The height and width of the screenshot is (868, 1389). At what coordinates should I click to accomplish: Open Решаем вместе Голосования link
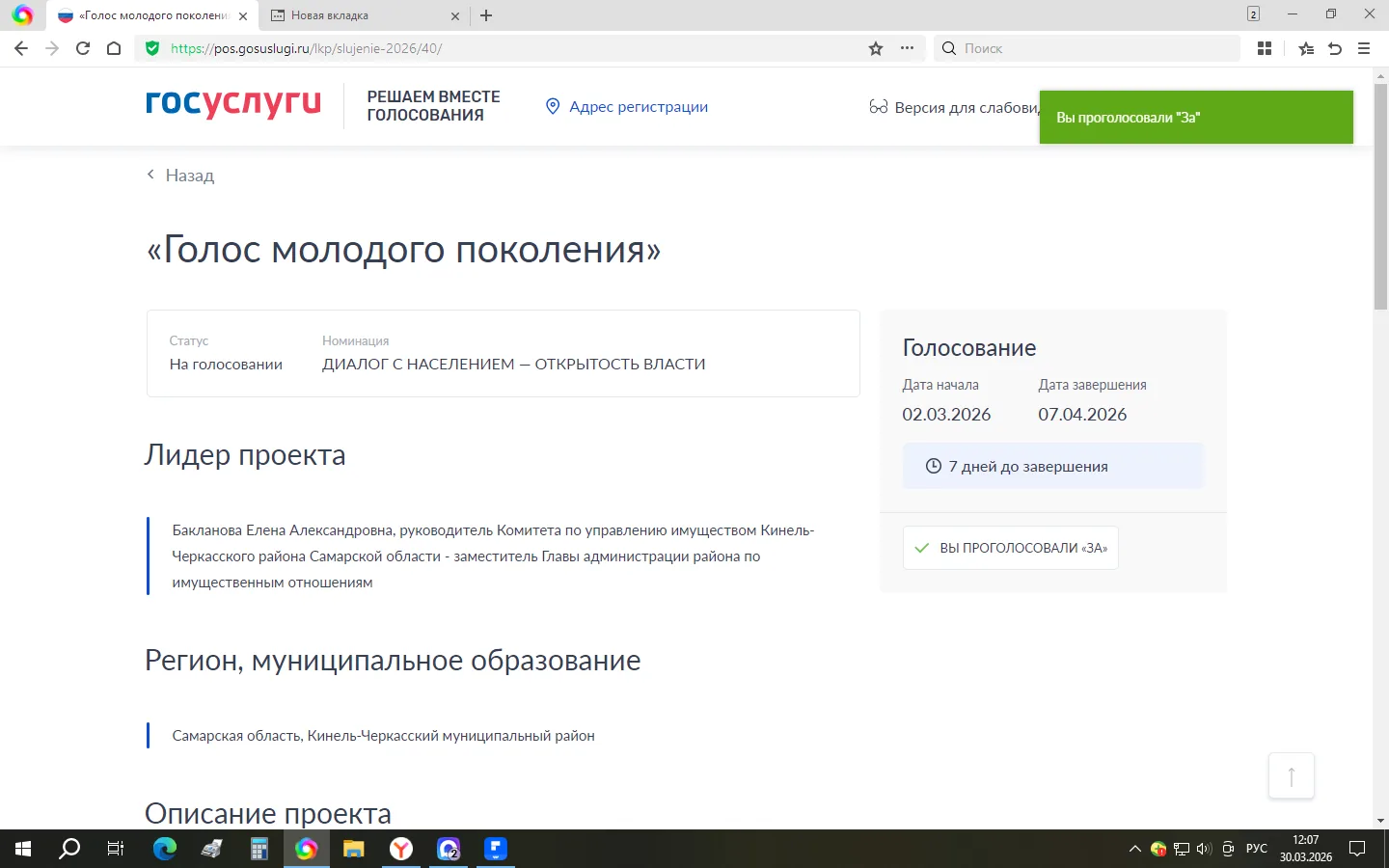[433, 106]
